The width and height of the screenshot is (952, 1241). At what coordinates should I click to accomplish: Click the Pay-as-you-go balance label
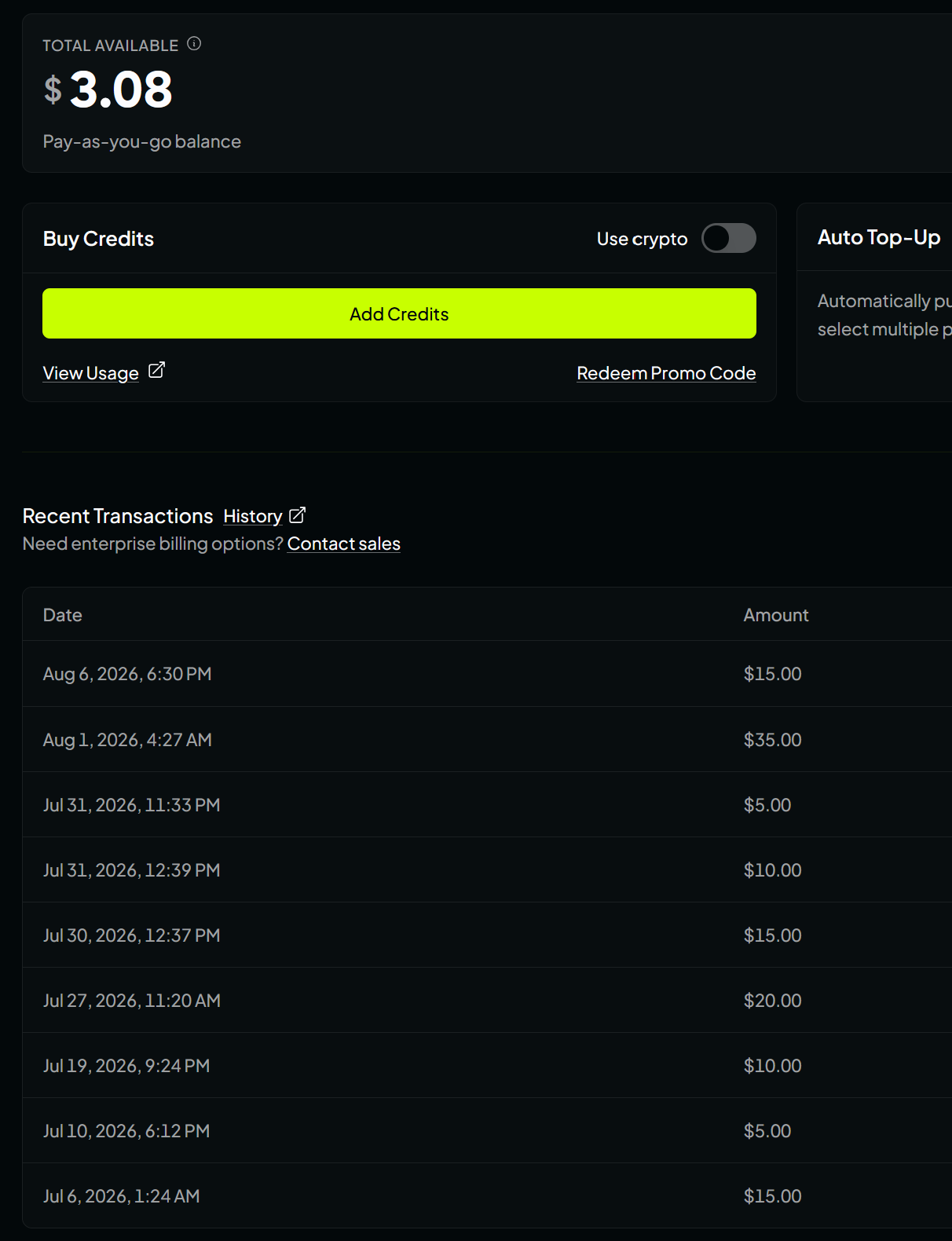(x=142, y=141)
